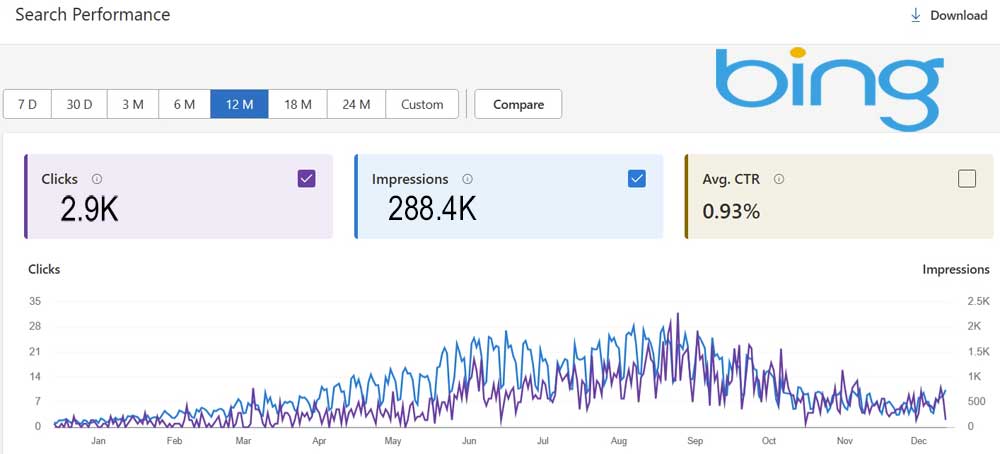
Task: Click the 2.9K clicks value
Action: point(89,208)
